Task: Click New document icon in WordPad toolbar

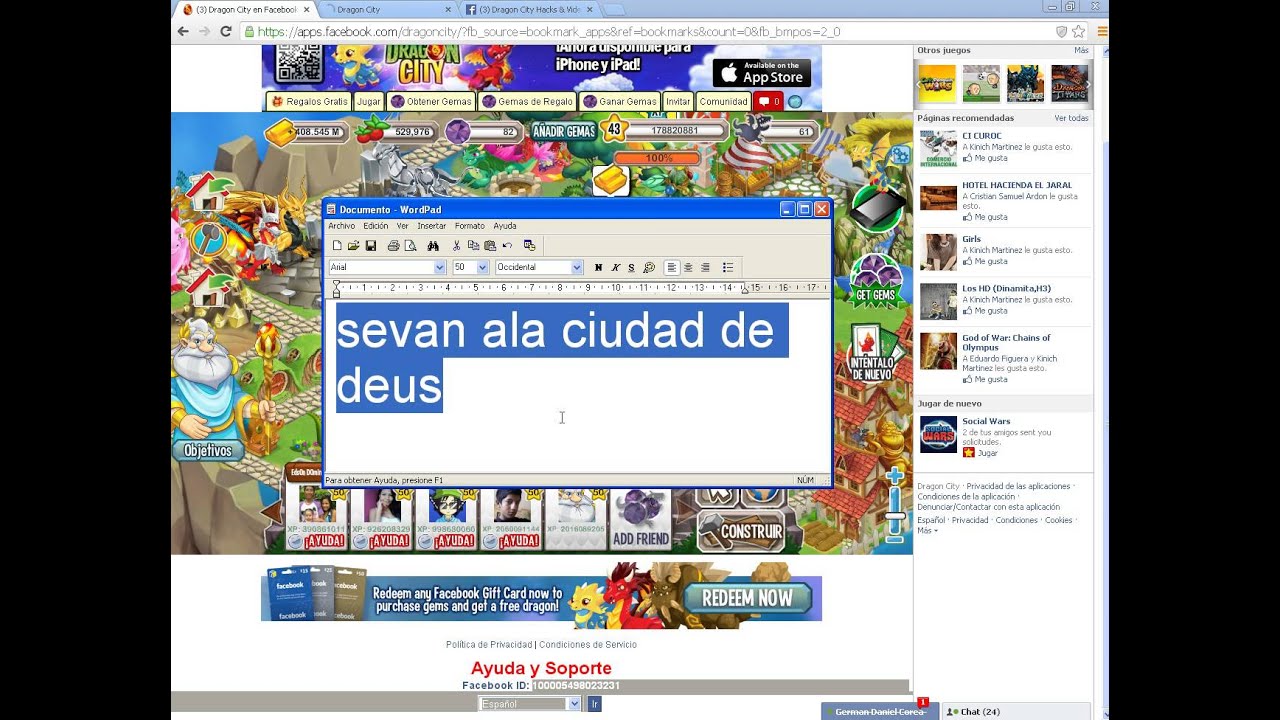Action: pyautogui.click(x=337, y=246)
